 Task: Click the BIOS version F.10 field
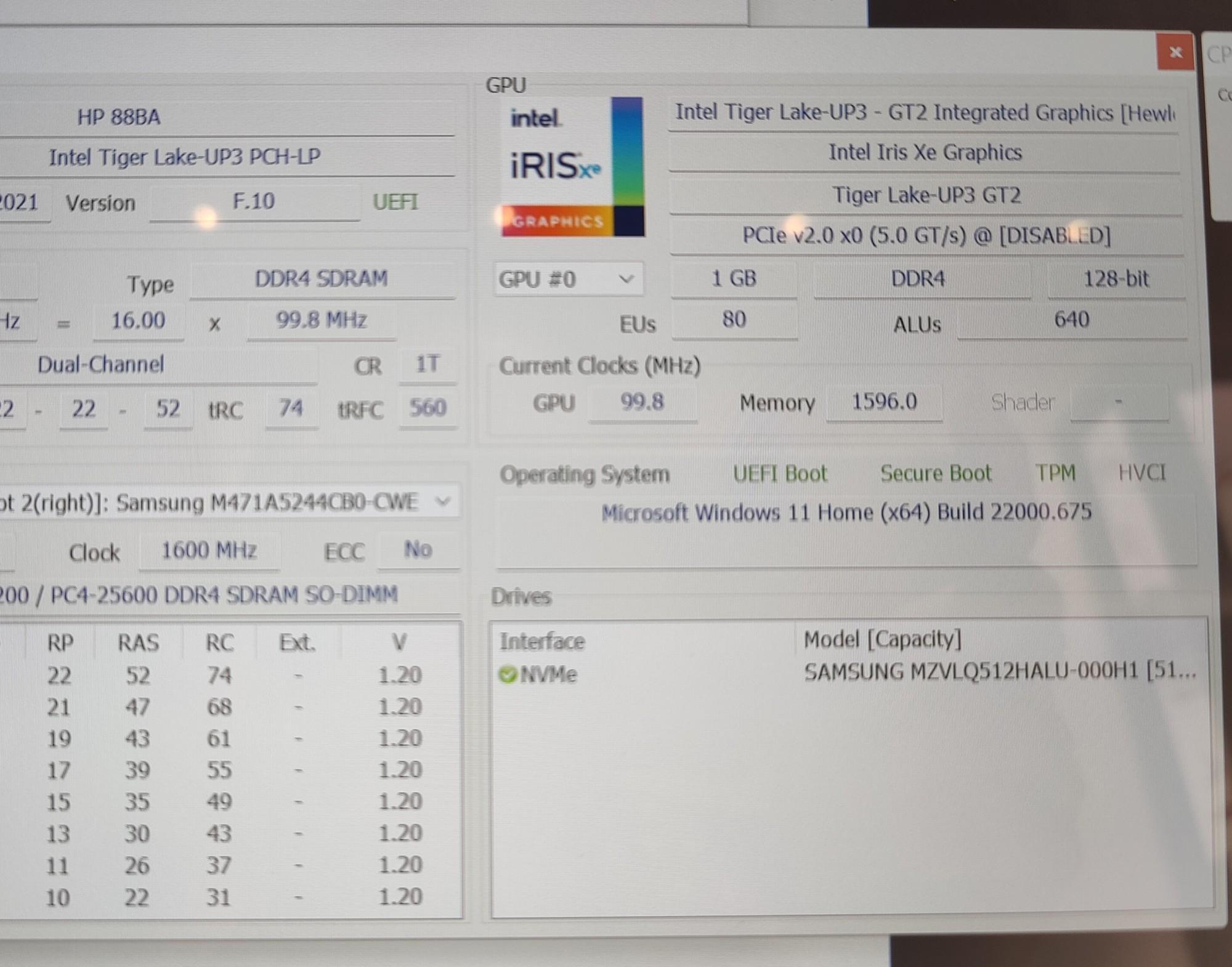point(254,202)
